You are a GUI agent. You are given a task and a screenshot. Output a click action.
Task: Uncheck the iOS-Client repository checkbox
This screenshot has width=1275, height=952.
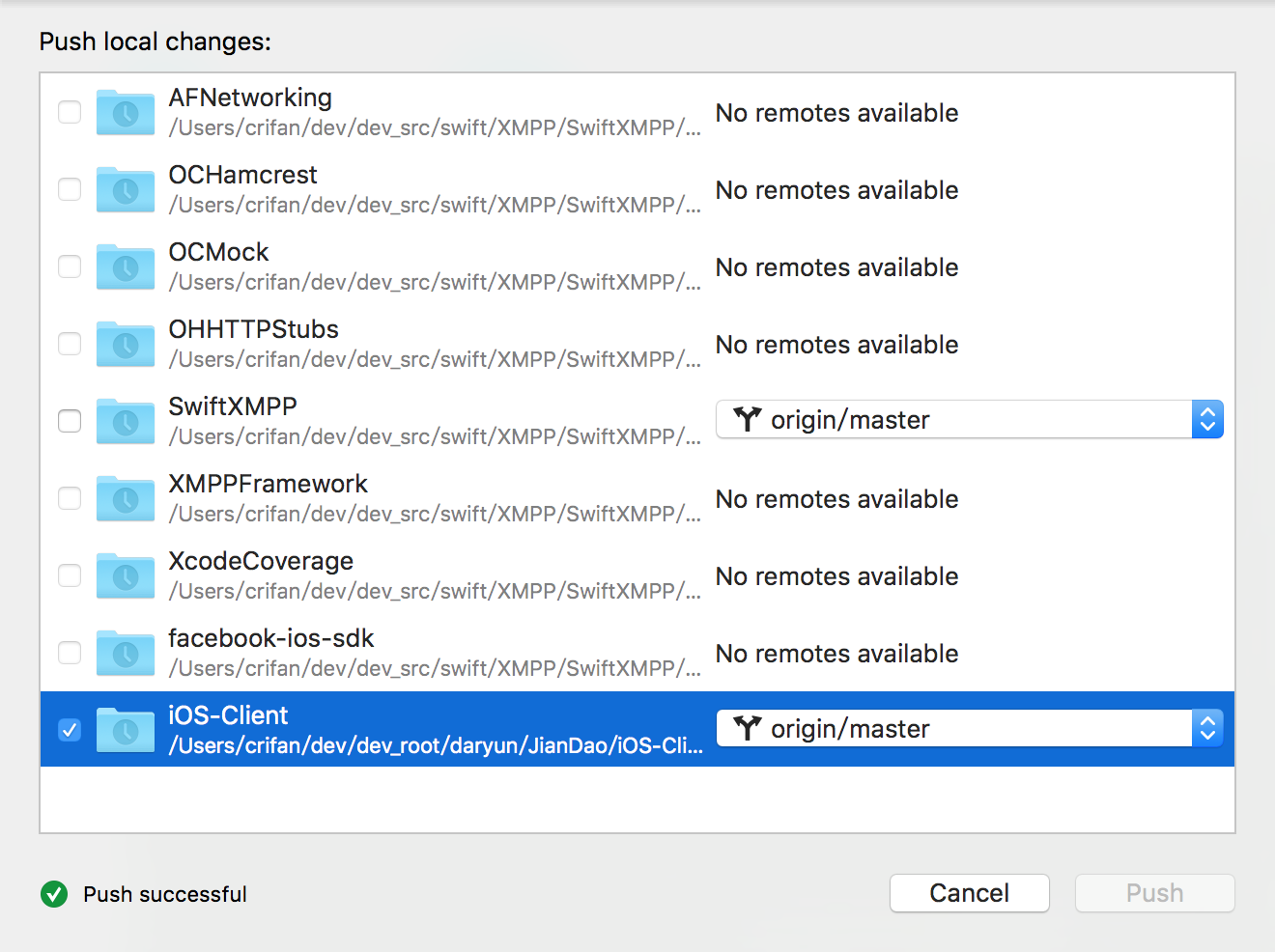coord(70,730)
